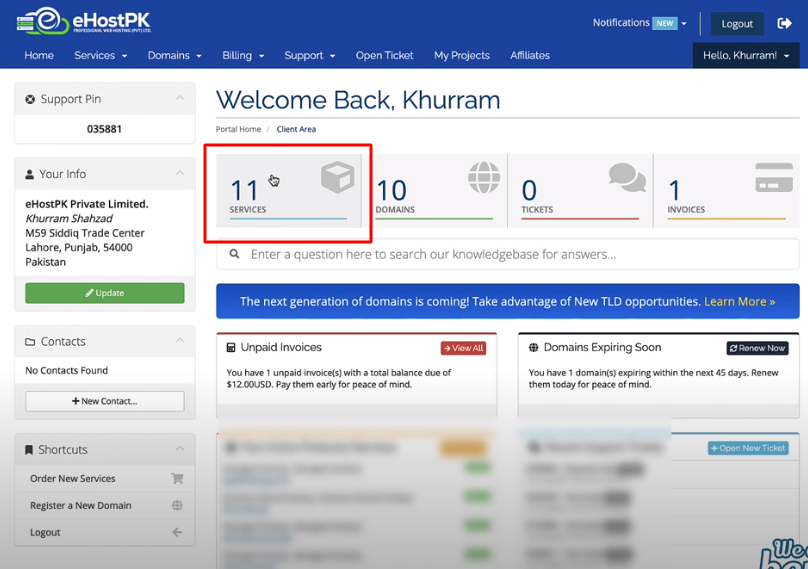Click View All on Unpaid Invoices
Screen dimensions: 808x569
click(x=463, y=348)
